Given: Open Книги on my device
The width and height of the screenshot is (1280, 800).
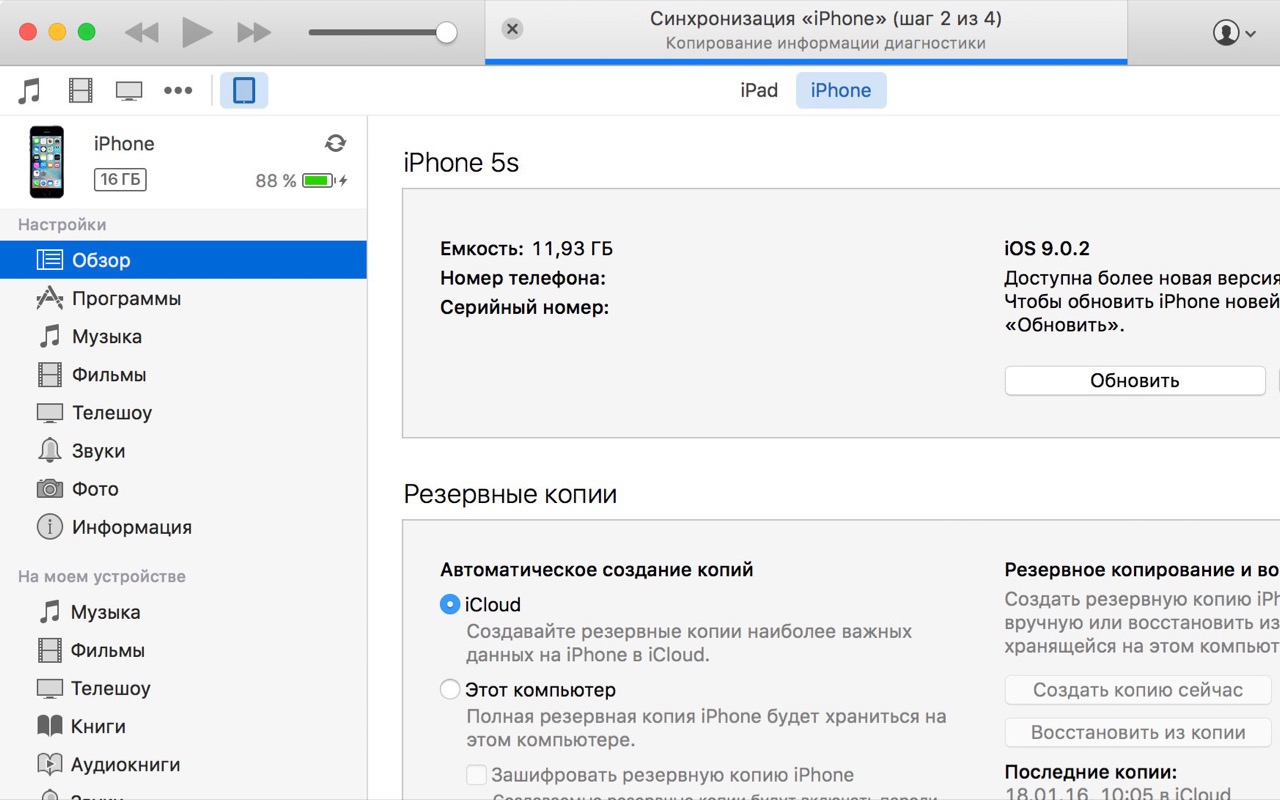Looking at the screenshot, I should (183, 726).
